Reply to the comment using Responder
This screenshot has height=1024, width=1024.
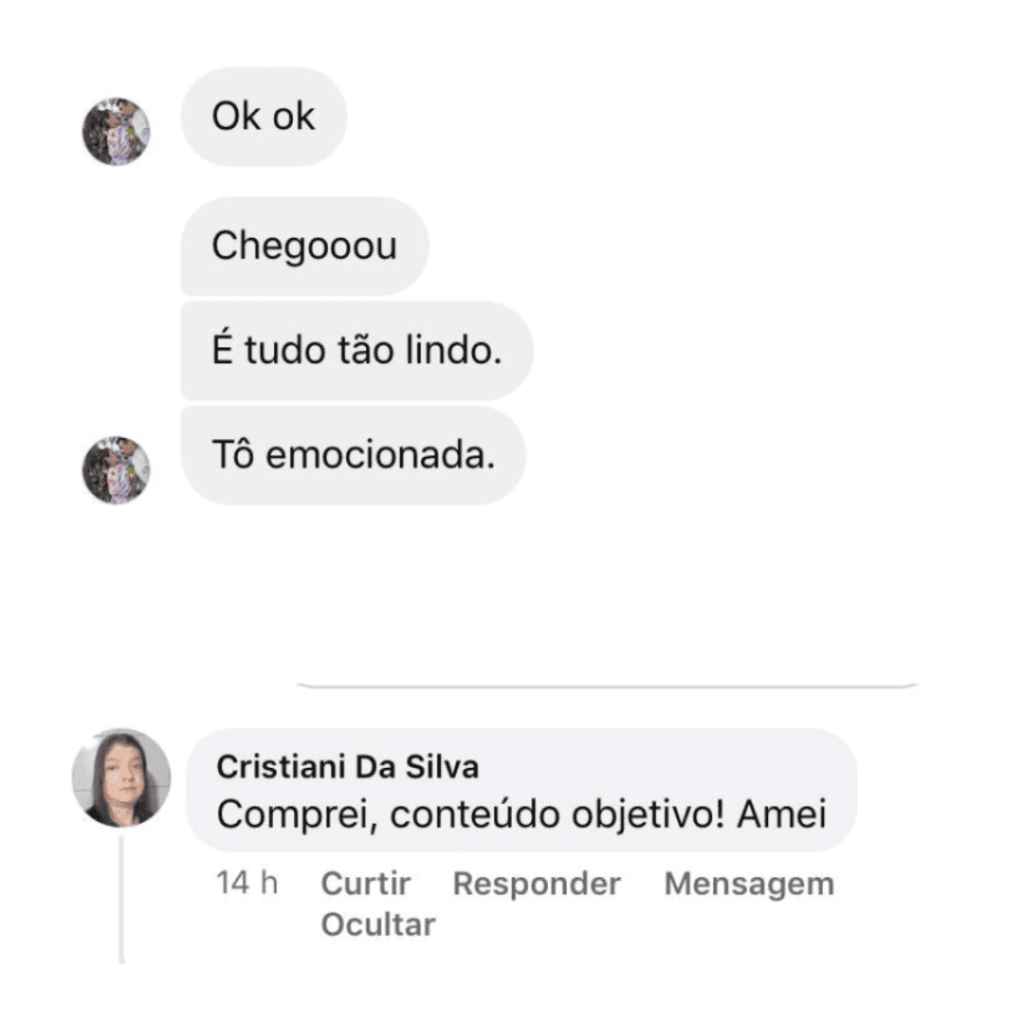(x=537, y=884)
